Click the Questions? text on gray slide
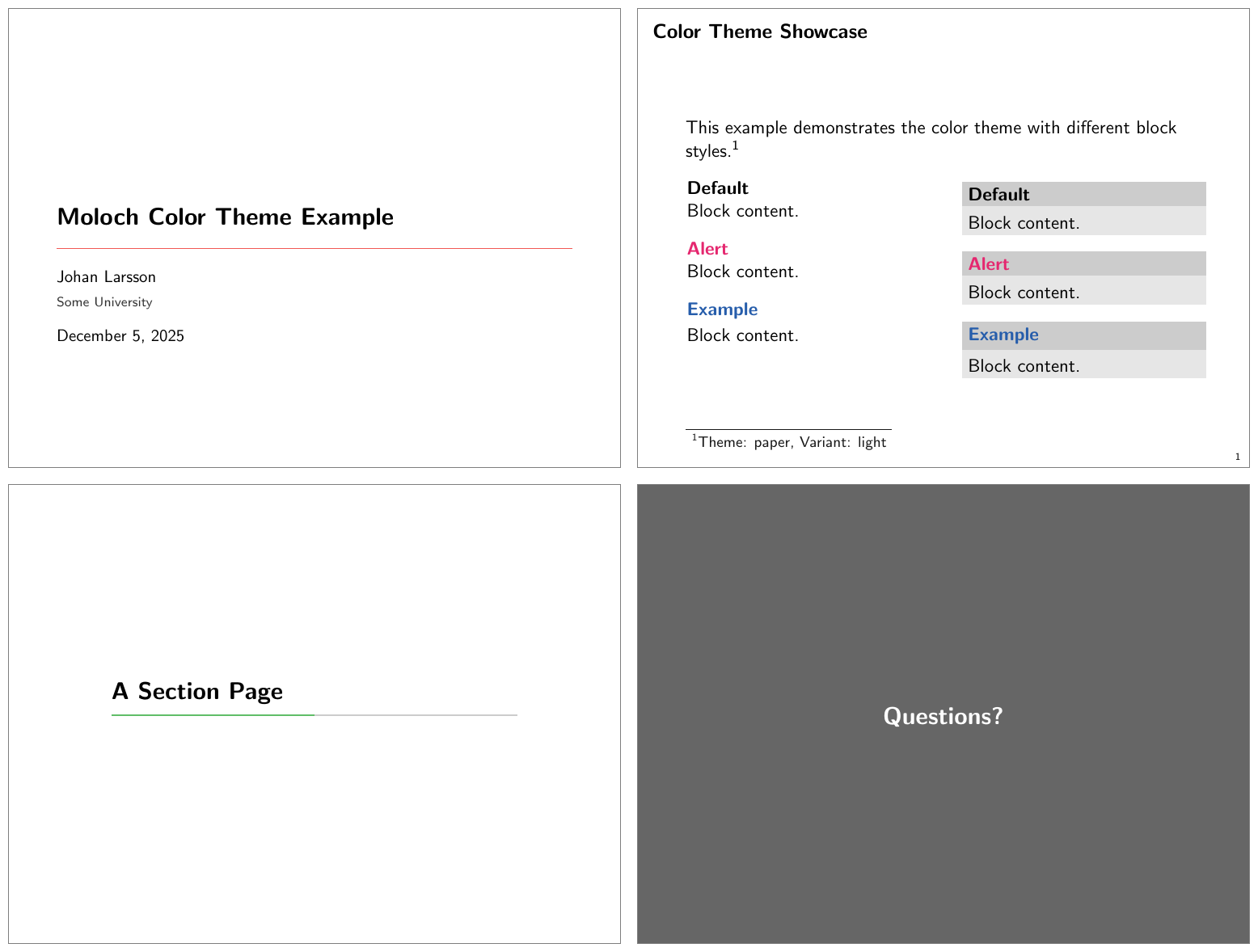The width and height of the screenshot is (1258, 952). tap(943, 716)
